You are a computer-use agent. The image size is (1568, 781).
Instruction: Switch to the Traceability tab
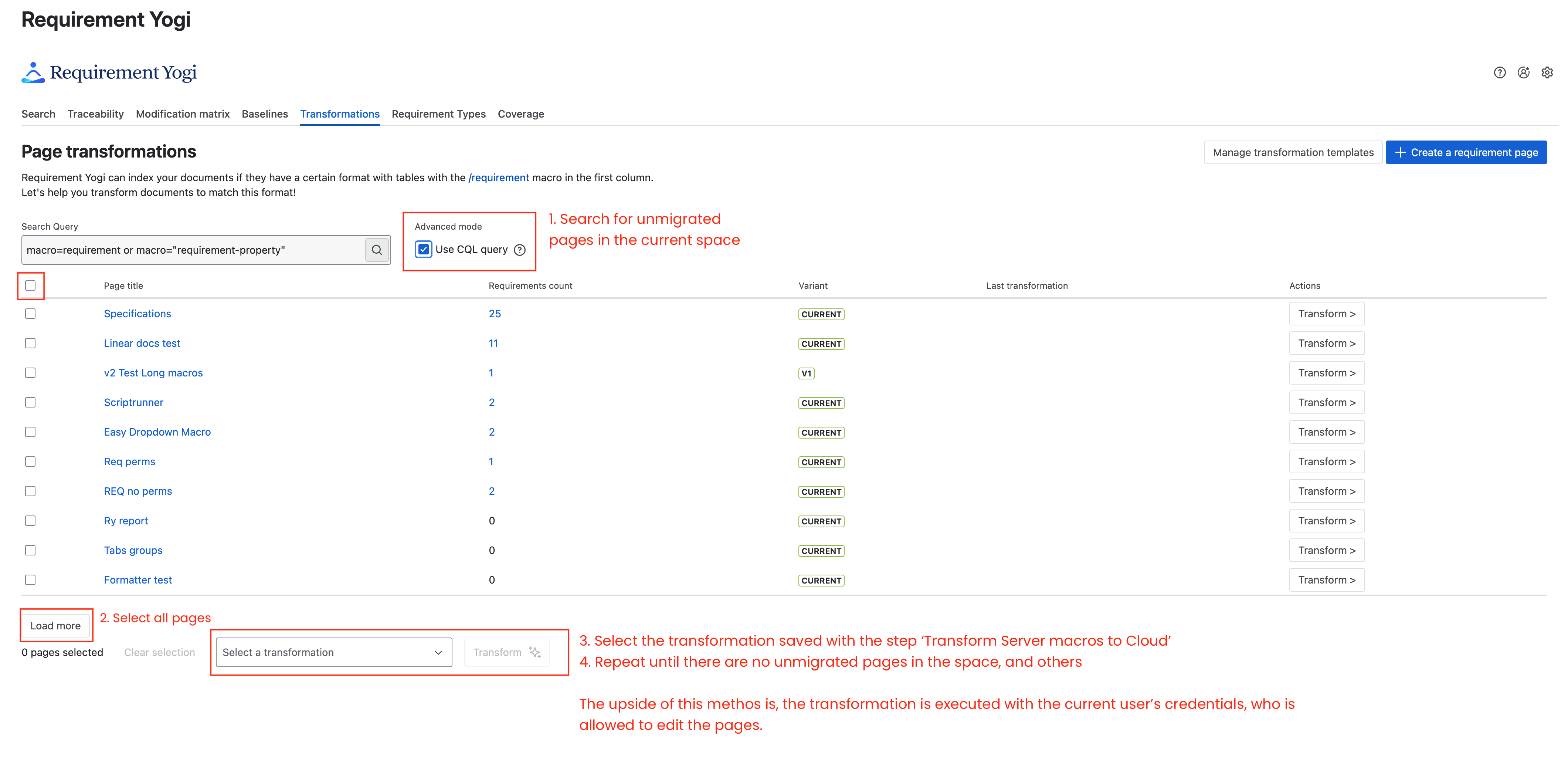[96, 114]
